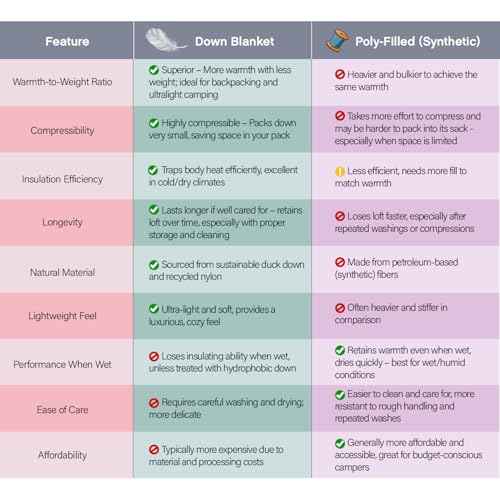Select the Poly-Filled (Synthetic) header

[418, 42]
